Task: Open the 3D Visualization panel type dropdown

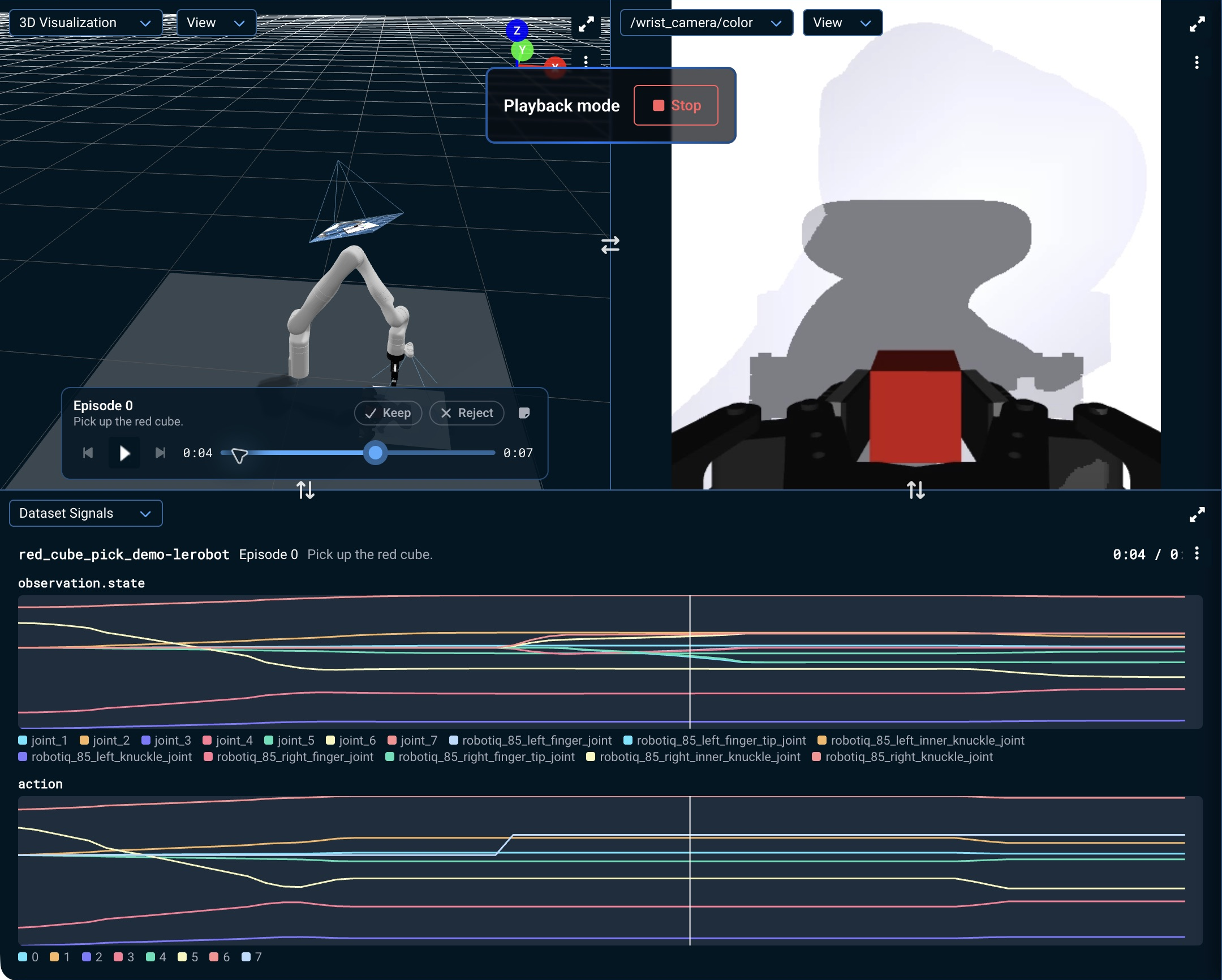Action: (x=85, y=23)
